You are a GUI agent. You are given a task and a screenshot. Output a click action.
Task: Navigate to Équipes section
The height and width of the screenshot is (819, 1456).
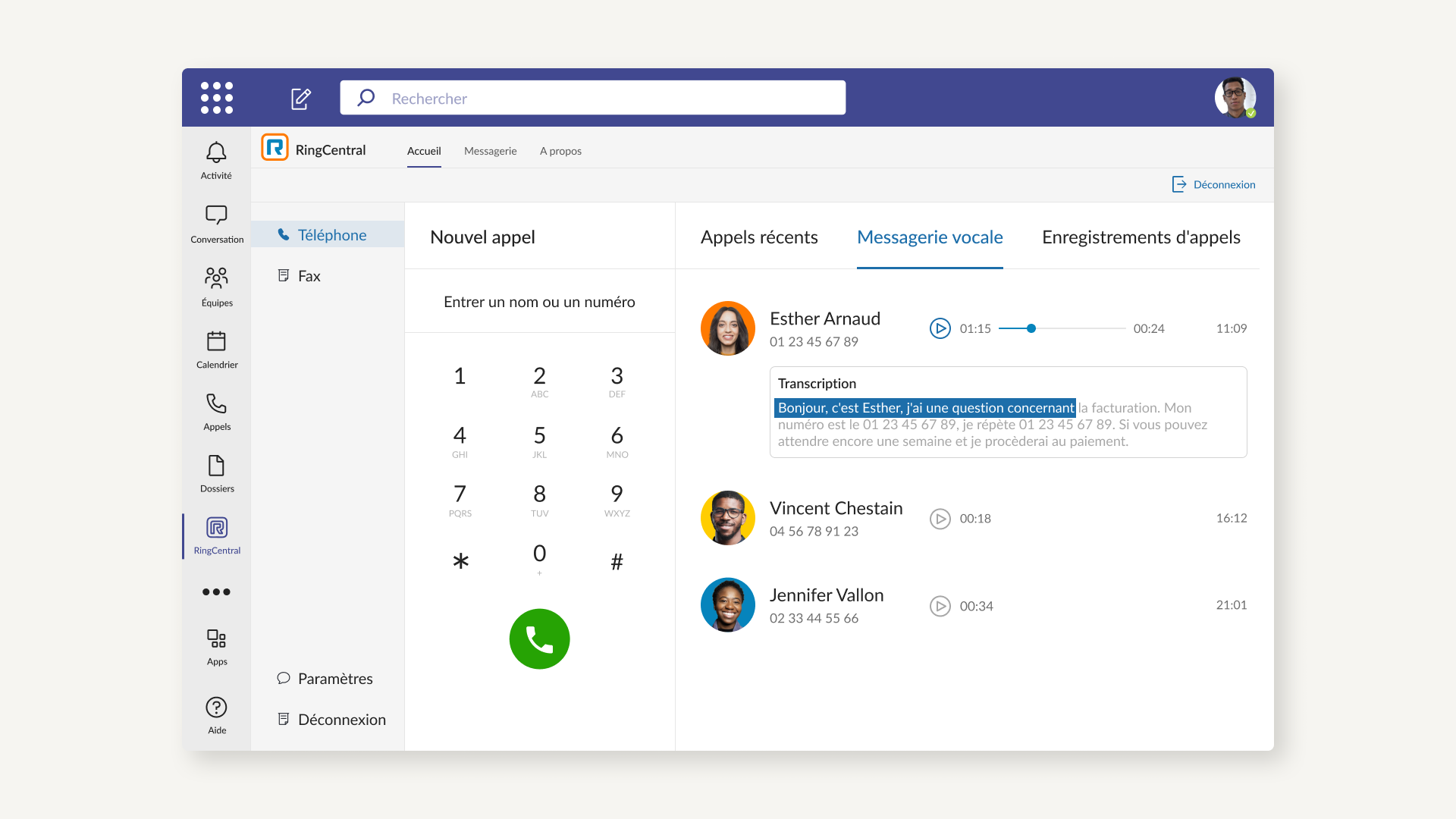[215, 285]
